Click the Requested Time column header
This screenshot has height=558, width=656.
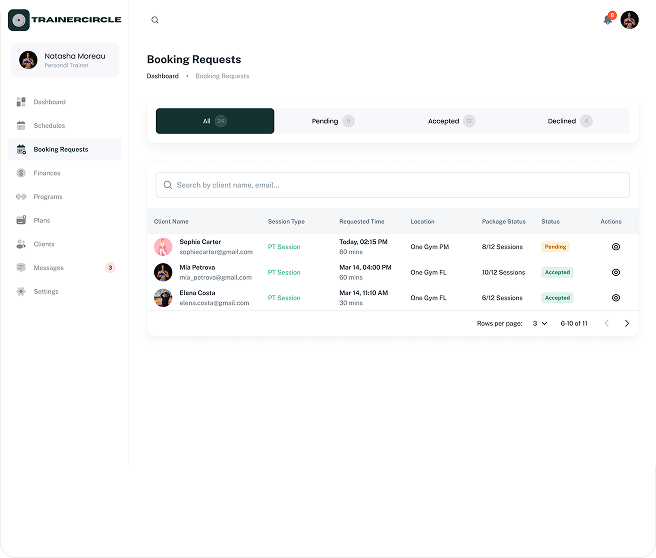(x=362, y=222)
